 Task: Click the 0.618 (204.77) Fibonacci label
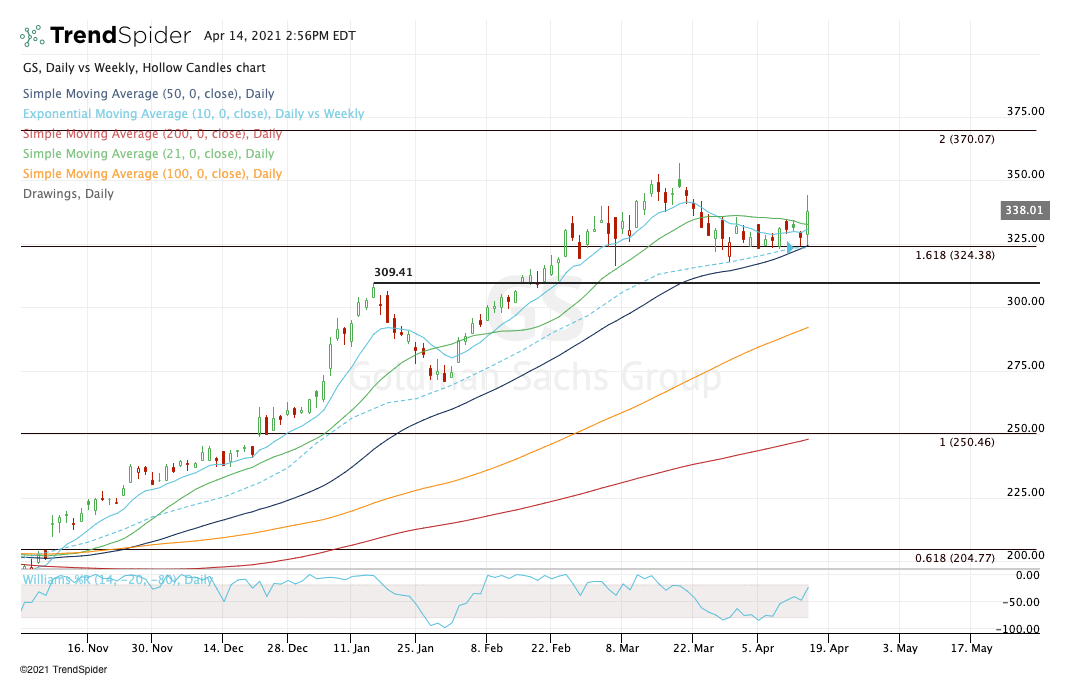(955, 558)
